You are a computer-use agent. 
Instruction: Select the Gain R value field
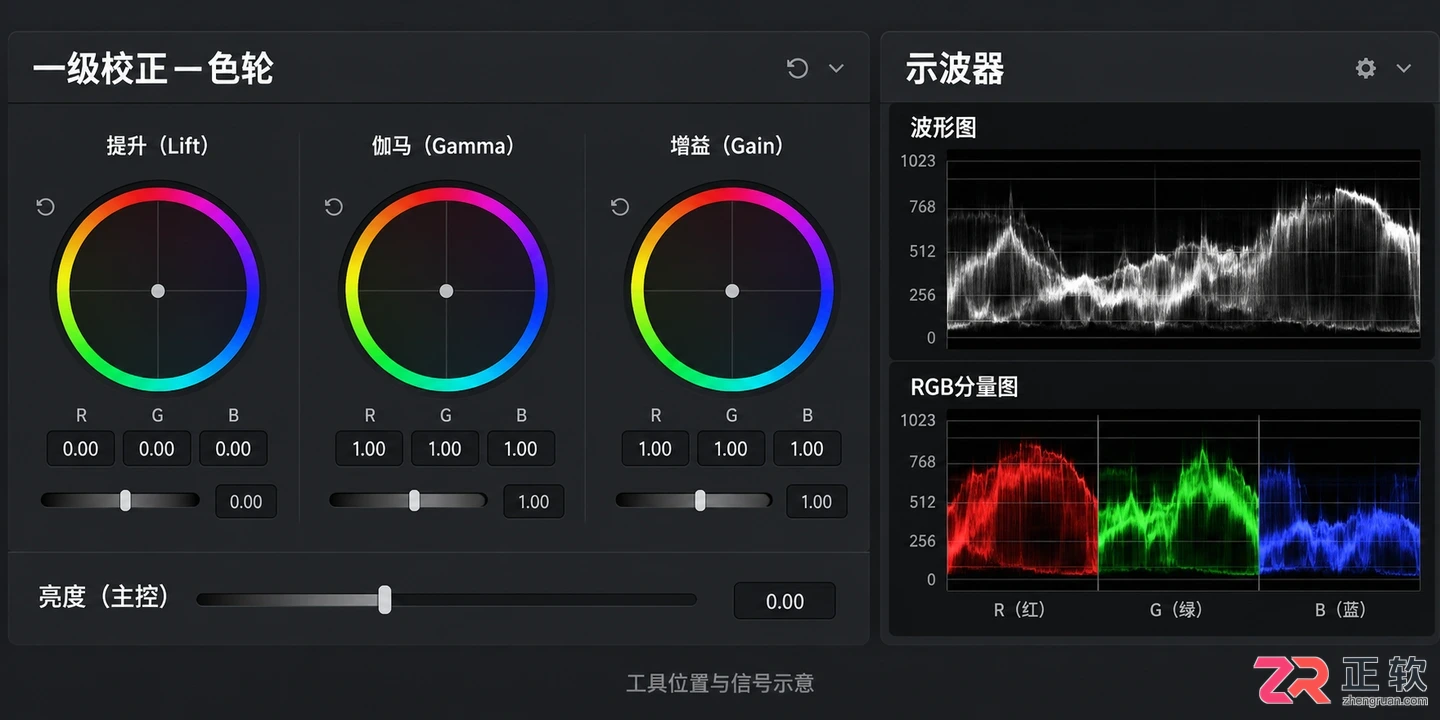(x=655, y=449)
